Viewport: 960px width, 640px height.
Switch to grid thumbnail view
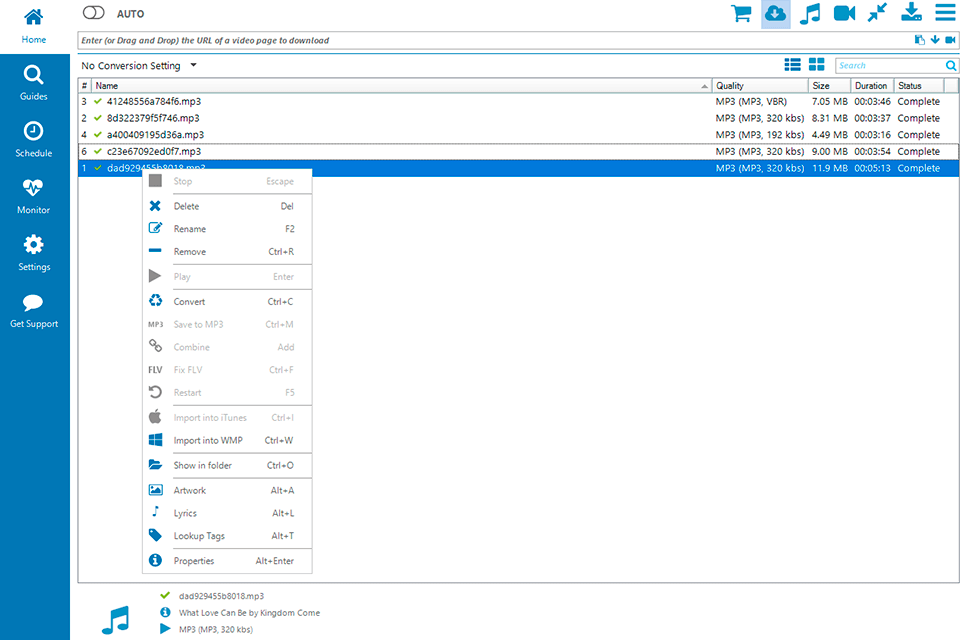(x=816, y=65)
